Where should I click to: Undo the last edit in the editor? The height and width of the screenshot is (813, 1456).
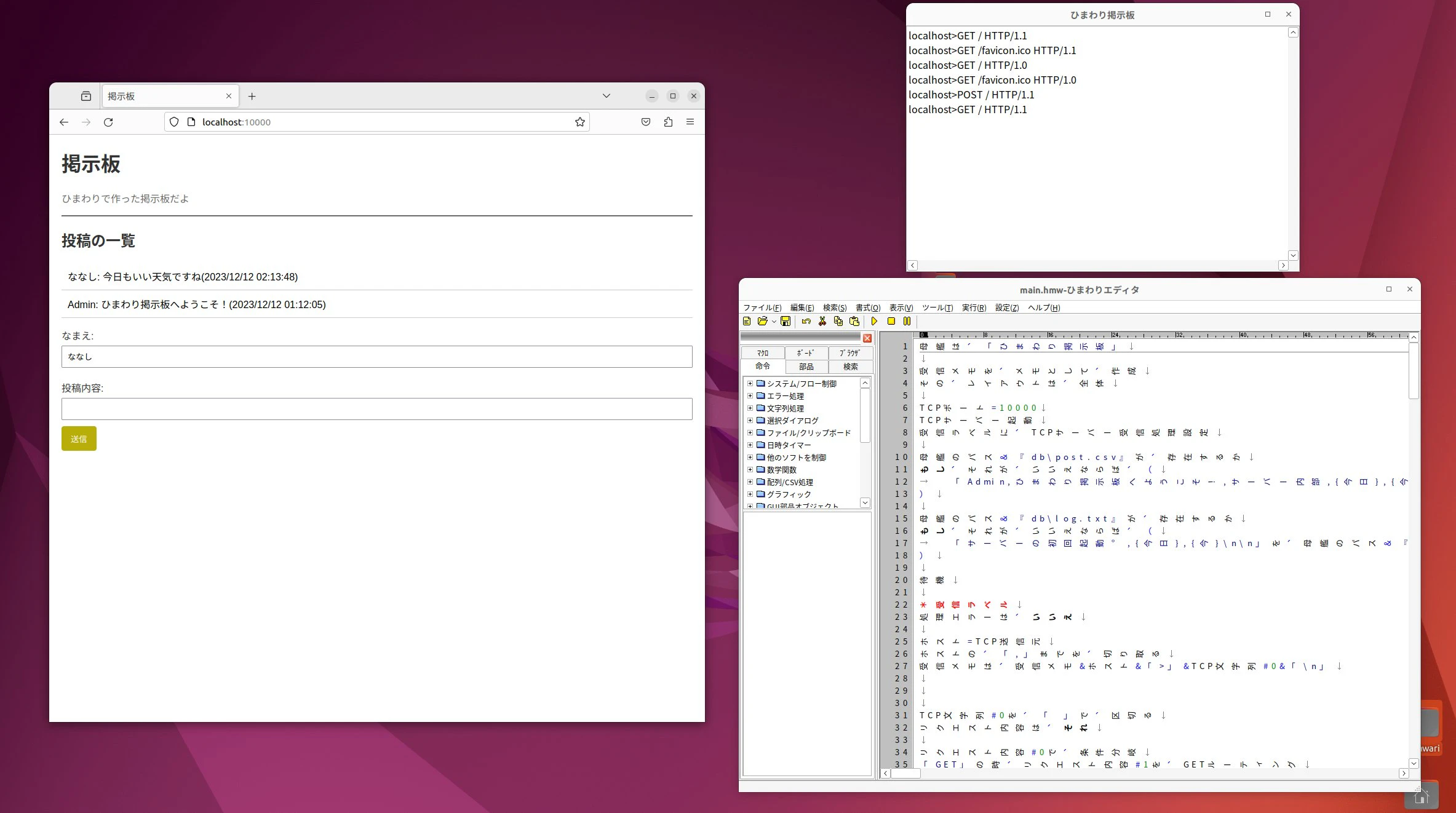pos(806,321)
